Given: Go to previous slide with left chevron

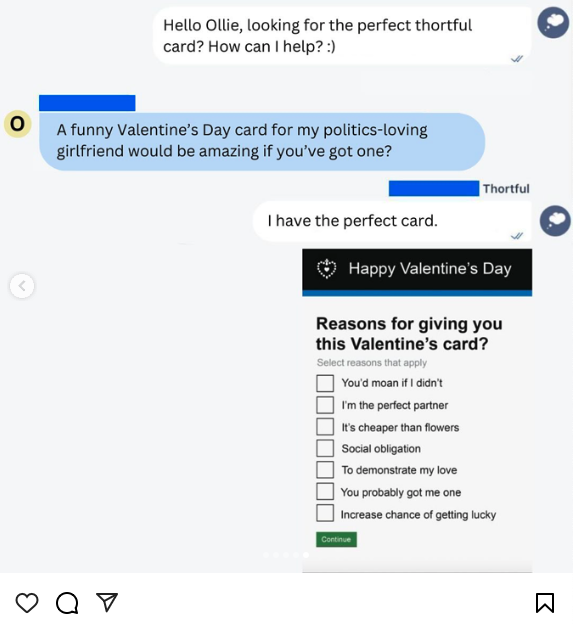Looking at the screenshot, I should [22, 286].
